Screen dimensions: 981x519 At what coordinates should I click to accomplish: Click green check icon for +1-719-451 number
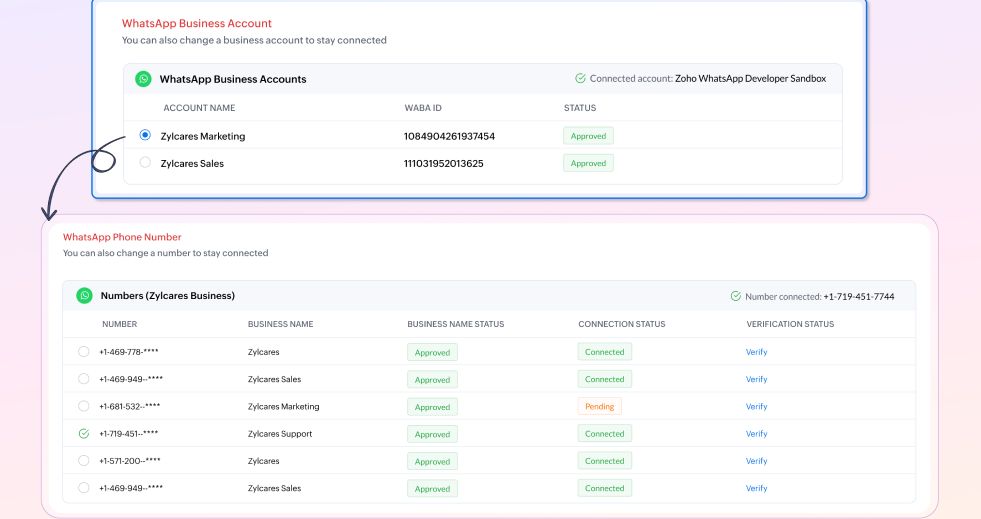coord(84,433)
